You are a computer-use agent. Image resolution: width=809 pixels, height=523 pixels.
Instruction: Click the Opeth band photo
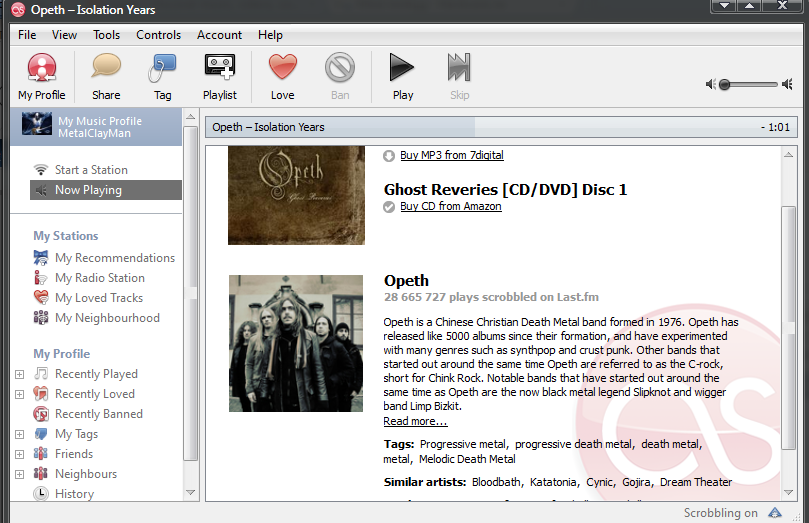296,343
